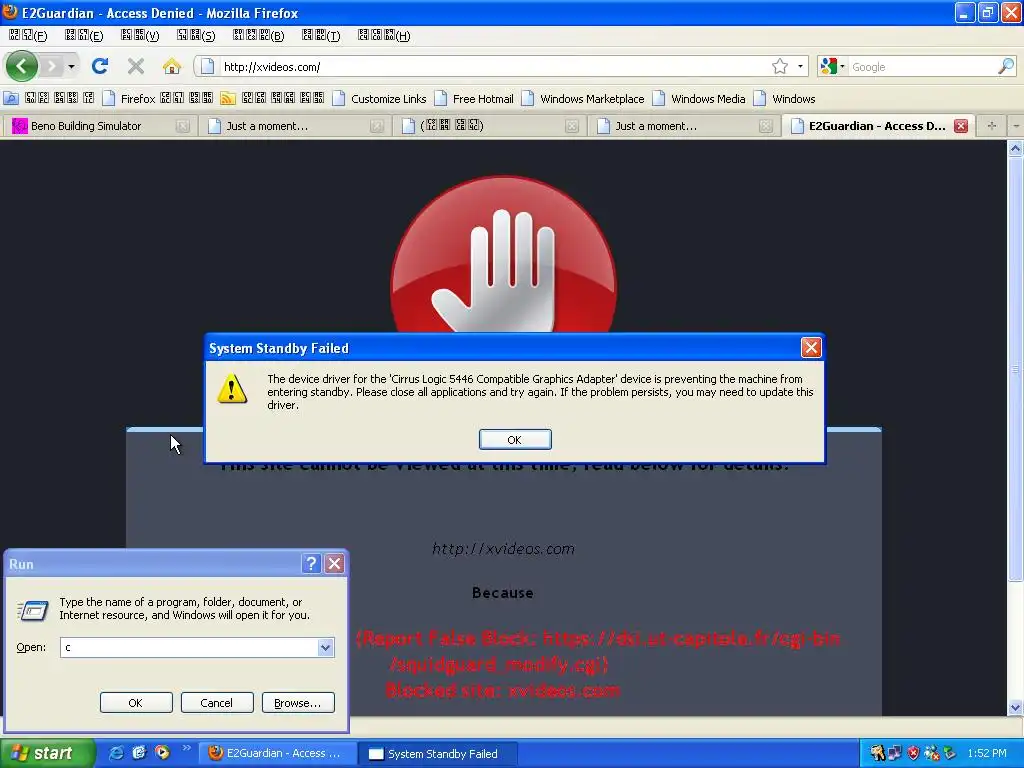
Task: Launch Internet Explorer from Quick Launch
Action: click(x=116, y=753)
